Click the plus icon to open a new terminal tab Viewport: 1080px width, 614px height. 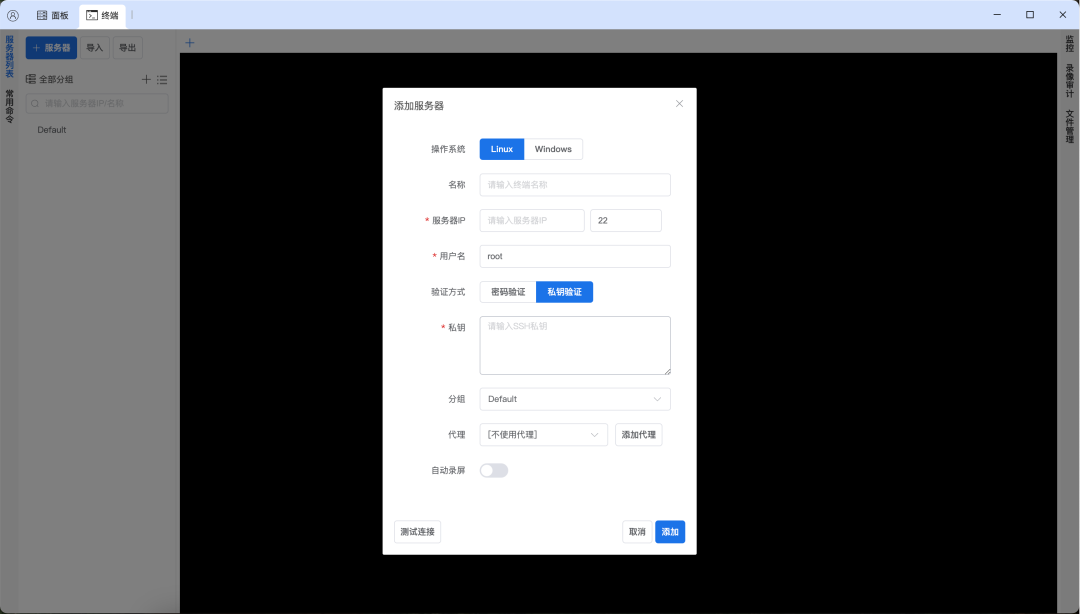pos(189,43)
